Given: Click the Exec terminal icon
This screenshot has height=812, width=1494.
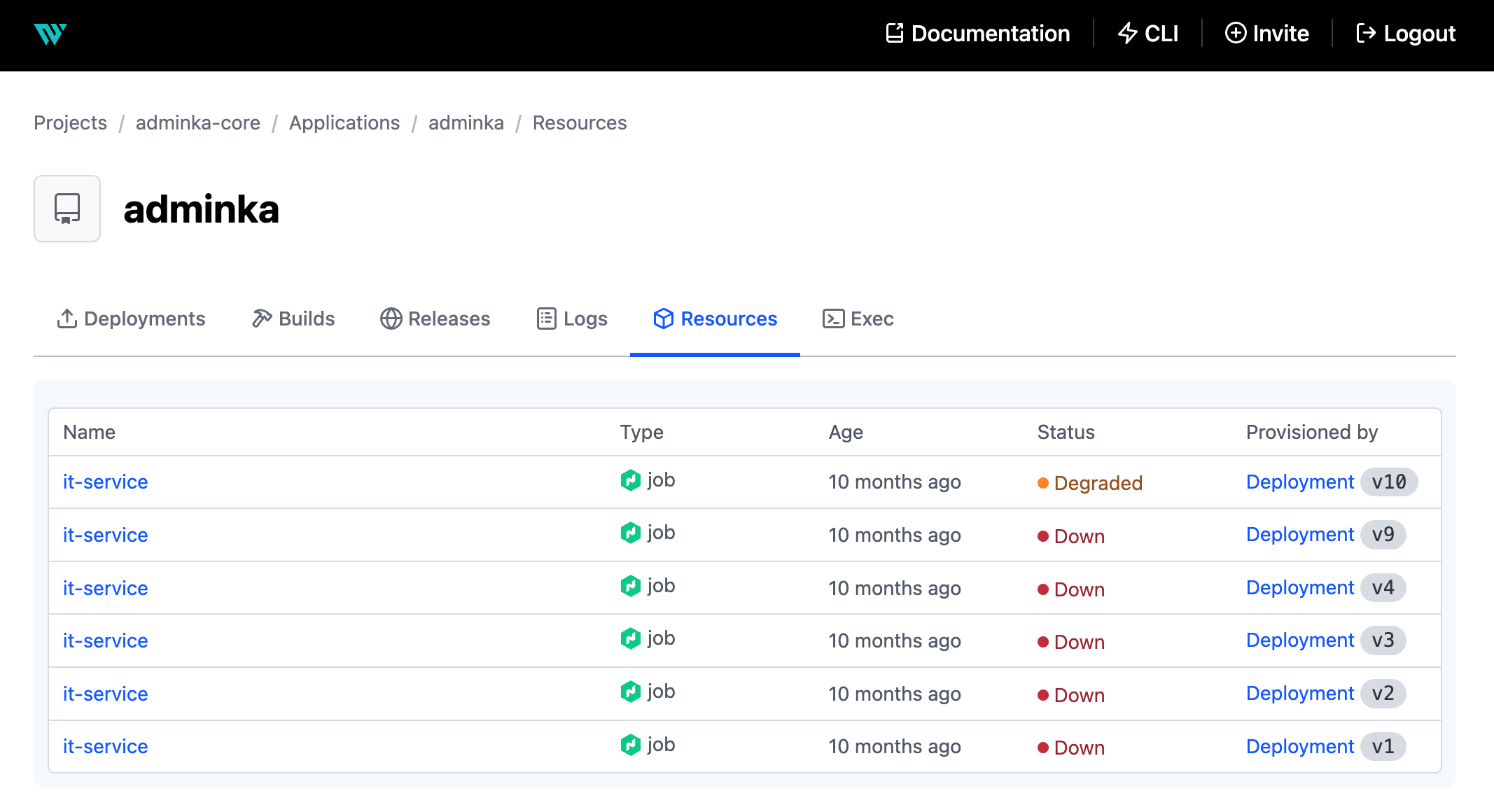Looking at the screenshot, I should pyautogui.click(x=834, y=319).
